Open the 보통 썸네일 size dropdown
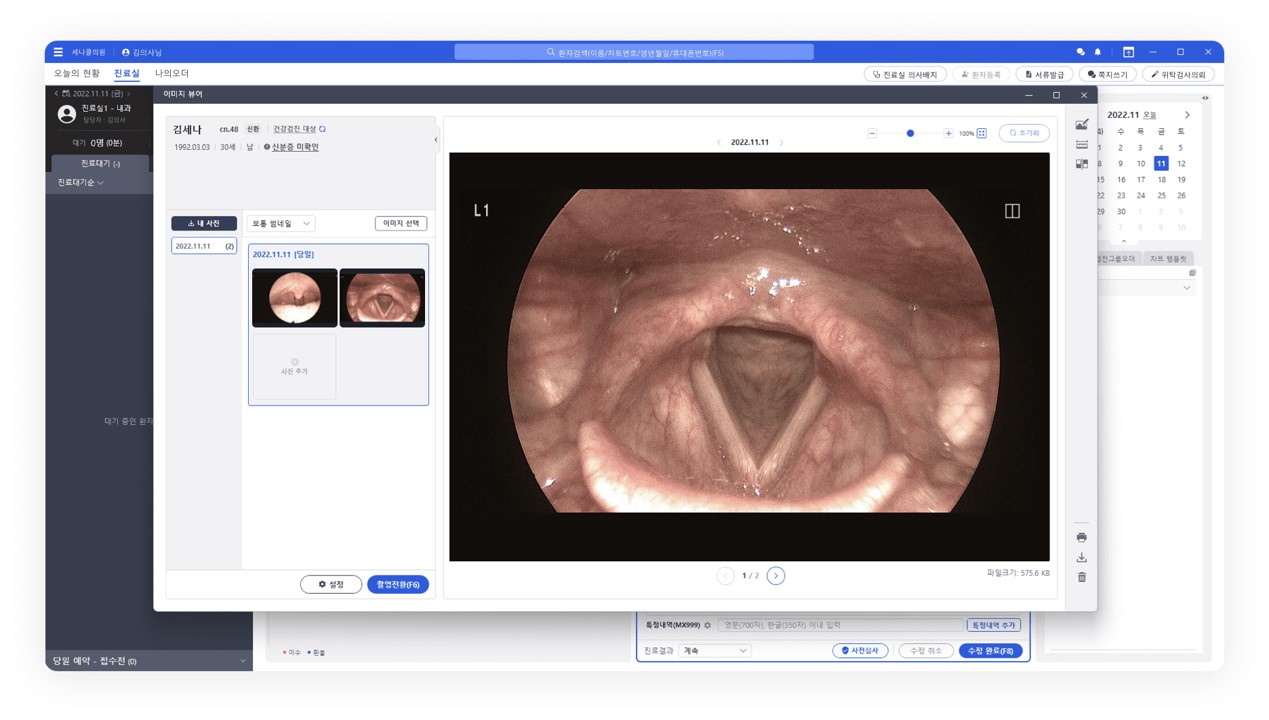This screenshot has height=720, width=1269. click(281, 224)
